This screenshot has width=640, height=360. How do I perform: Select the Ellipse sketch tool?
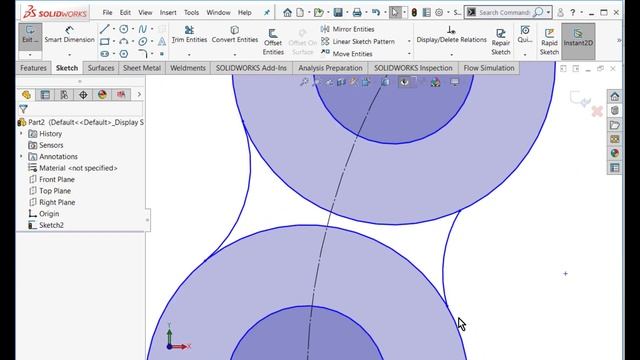(142, 41)
